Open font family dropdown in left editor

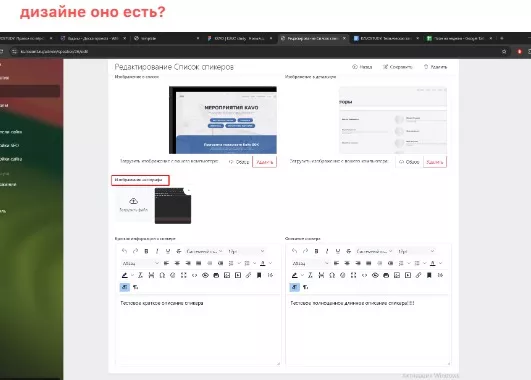204,251
